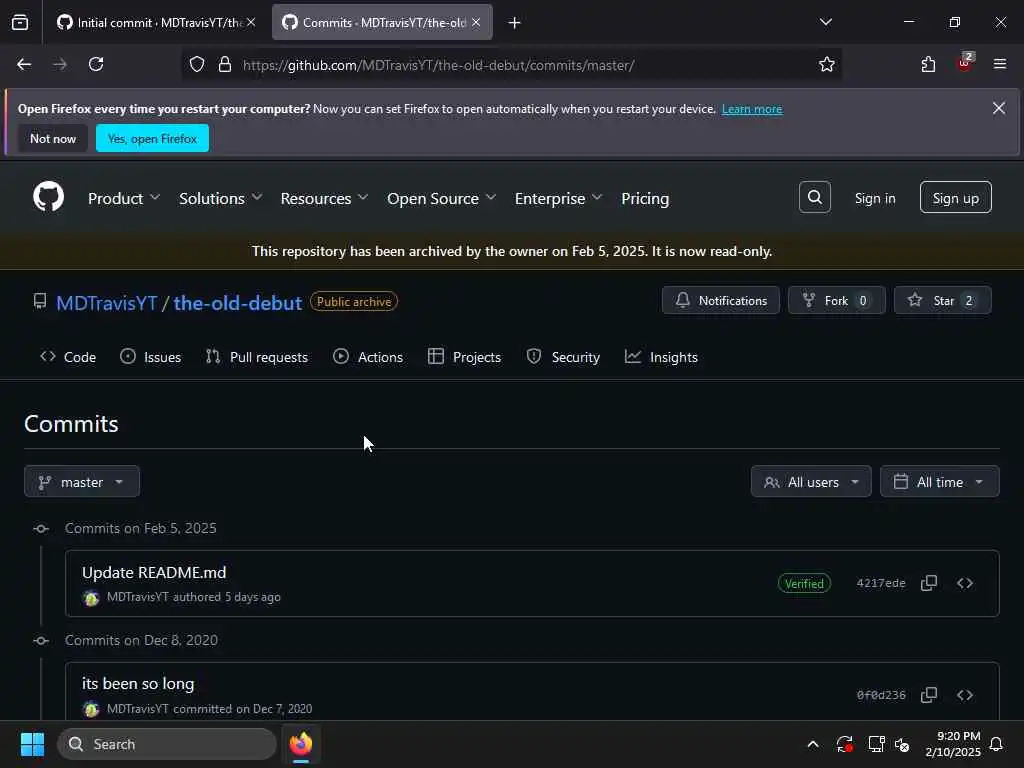The image size is (1024, 768).
Task: Click the uBlock extension icon with badge
Action: [x=965, y=63]
